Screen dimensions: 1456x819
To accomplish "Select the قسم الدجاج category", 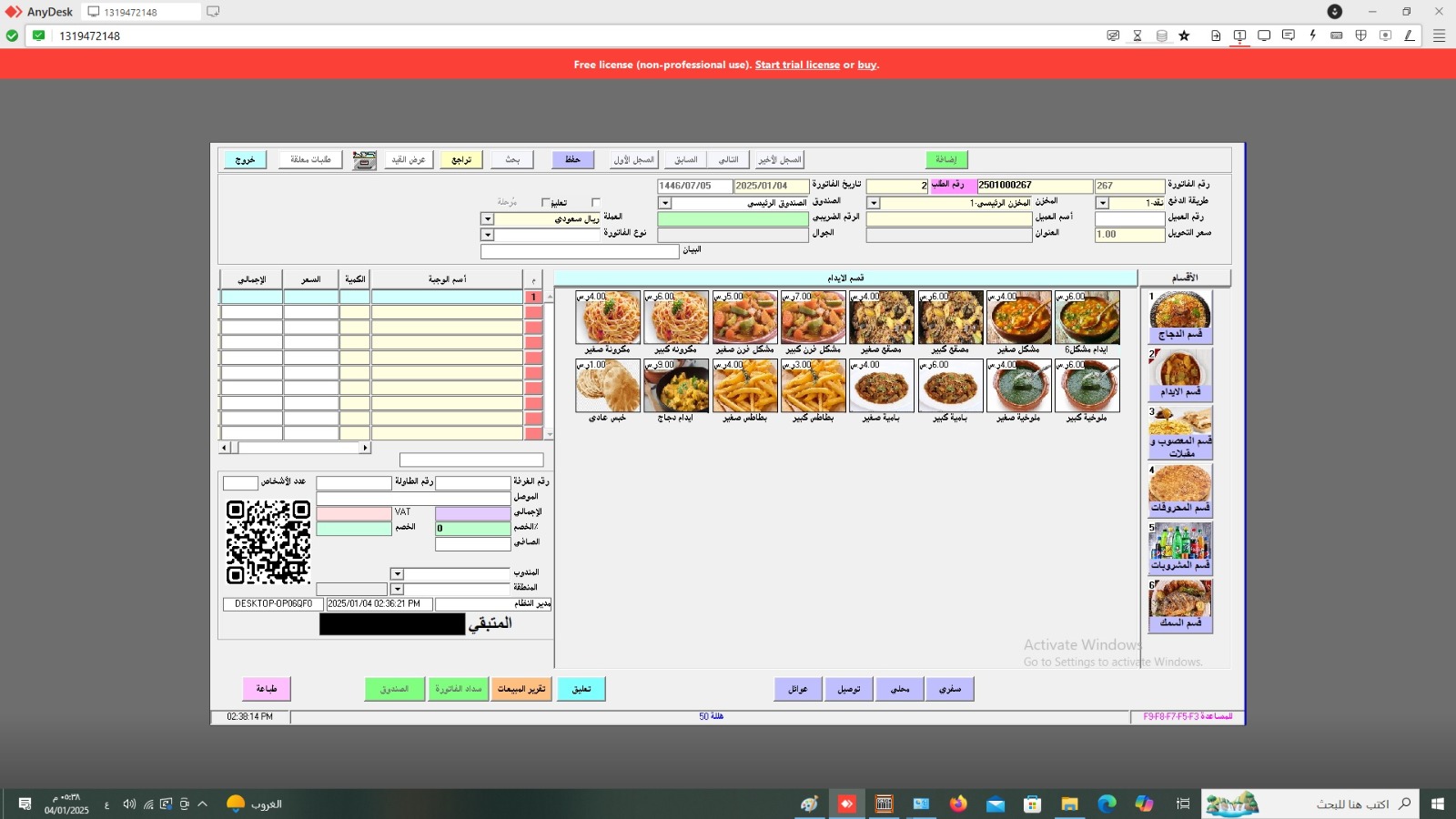I will pyautogui.click(x=1180, y=316).
